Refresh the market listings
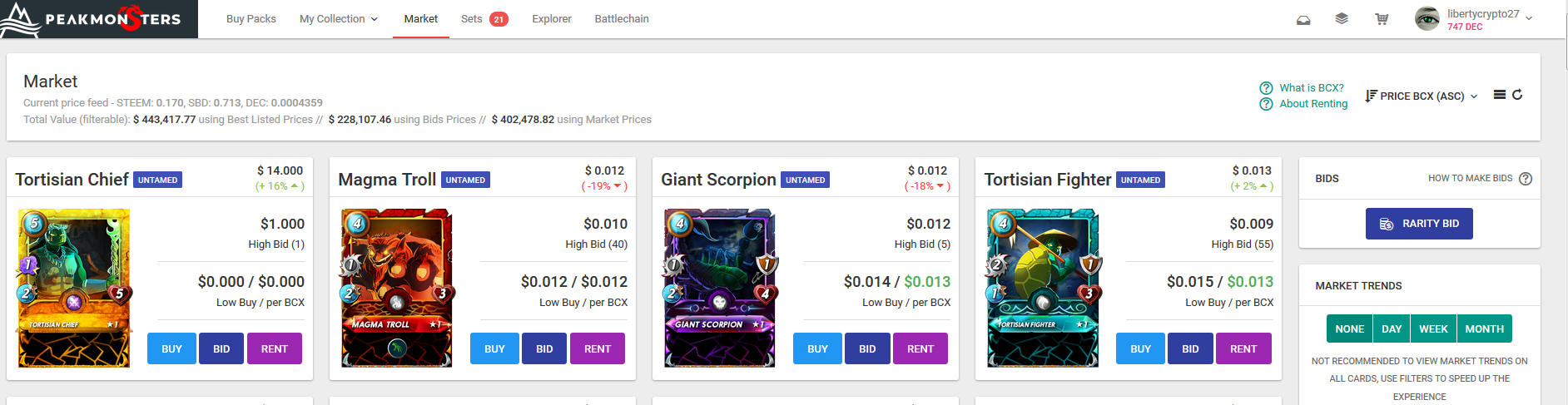 click(x=1517, y=95)
